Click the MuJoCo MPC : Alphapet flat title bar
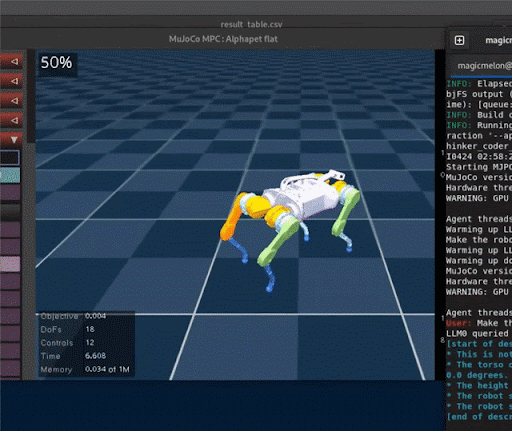 click(x=223, y=39)
